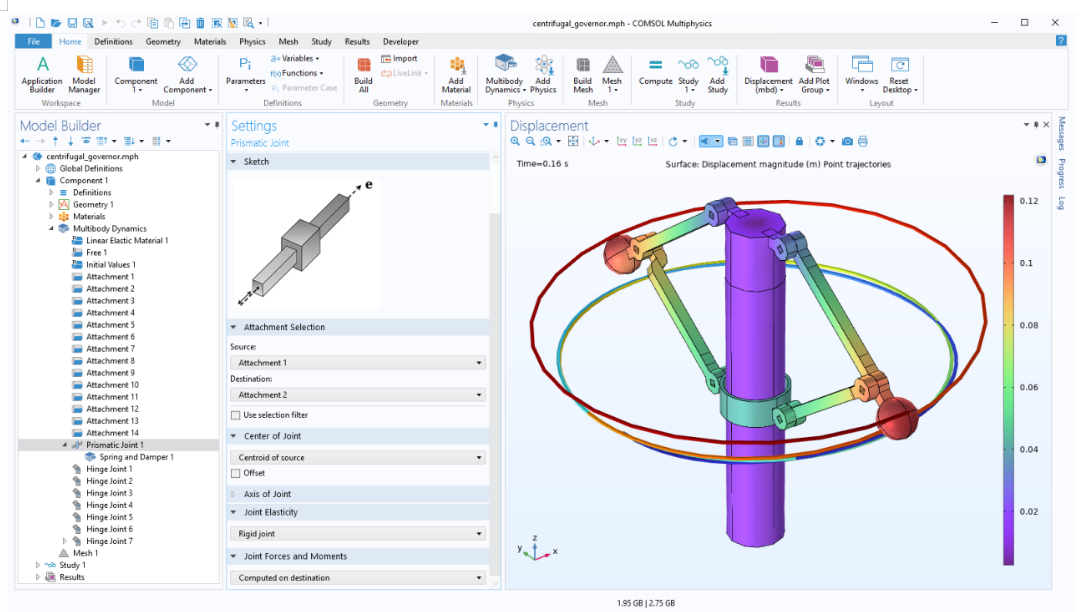Screen dimensions: 1081x612
Task: Switch to the Geometry ribbon tab
Action: coord(163,41)
